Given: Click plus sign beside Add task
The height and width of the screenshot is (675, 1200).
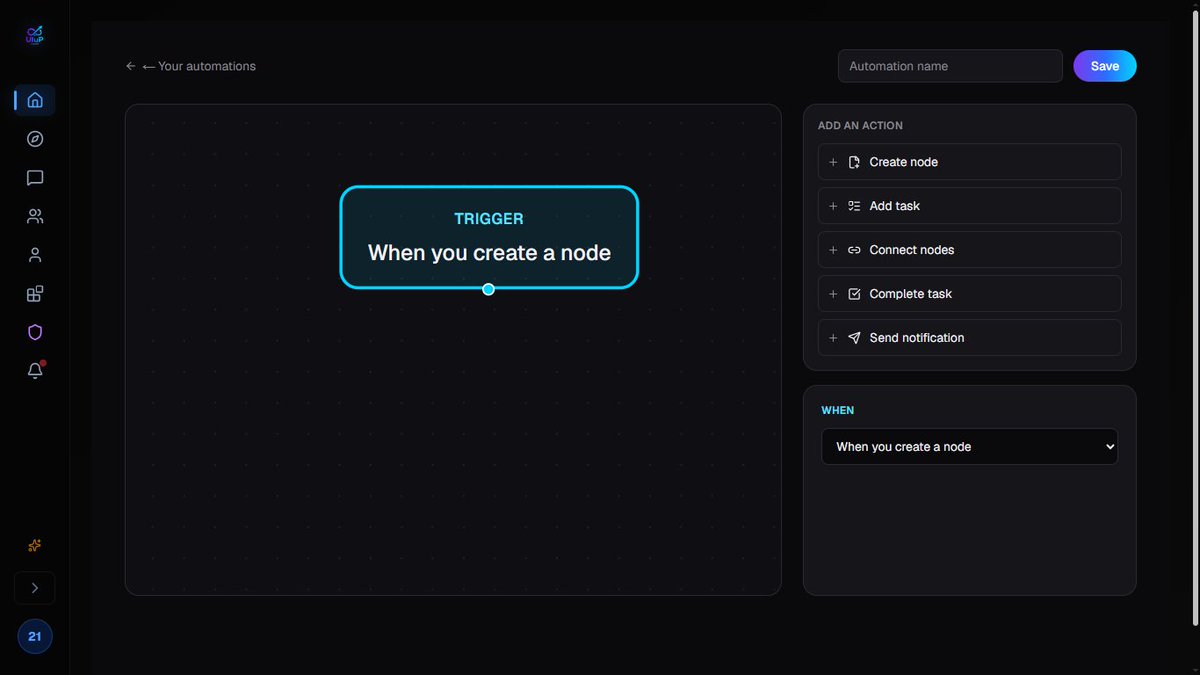Looking at the screenshot, I should coord(833,206).
